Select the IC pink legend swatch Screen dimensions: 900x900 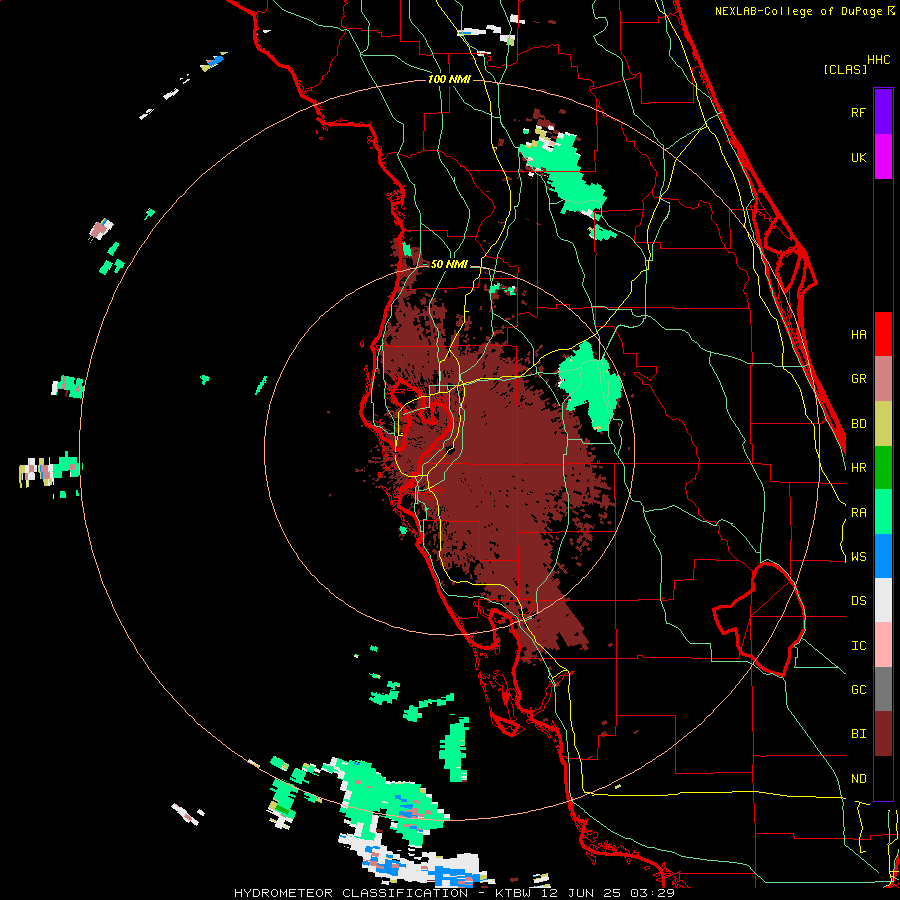[883, 645]
